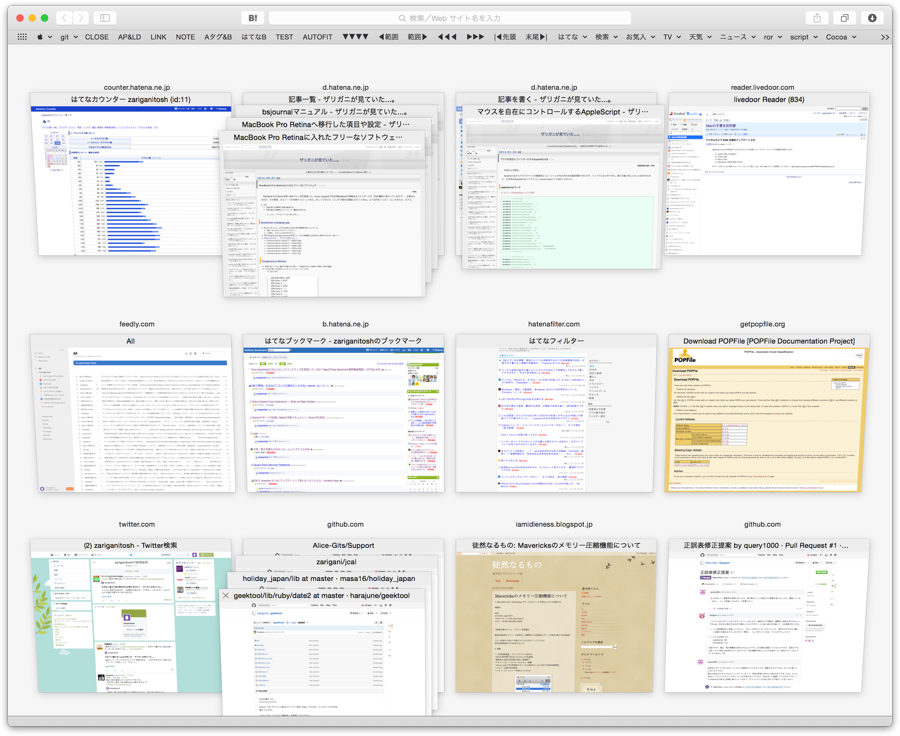Screen dimensions: 900x736
Task: Expand the ror bookmarks folder
Action: coord(773,37)
